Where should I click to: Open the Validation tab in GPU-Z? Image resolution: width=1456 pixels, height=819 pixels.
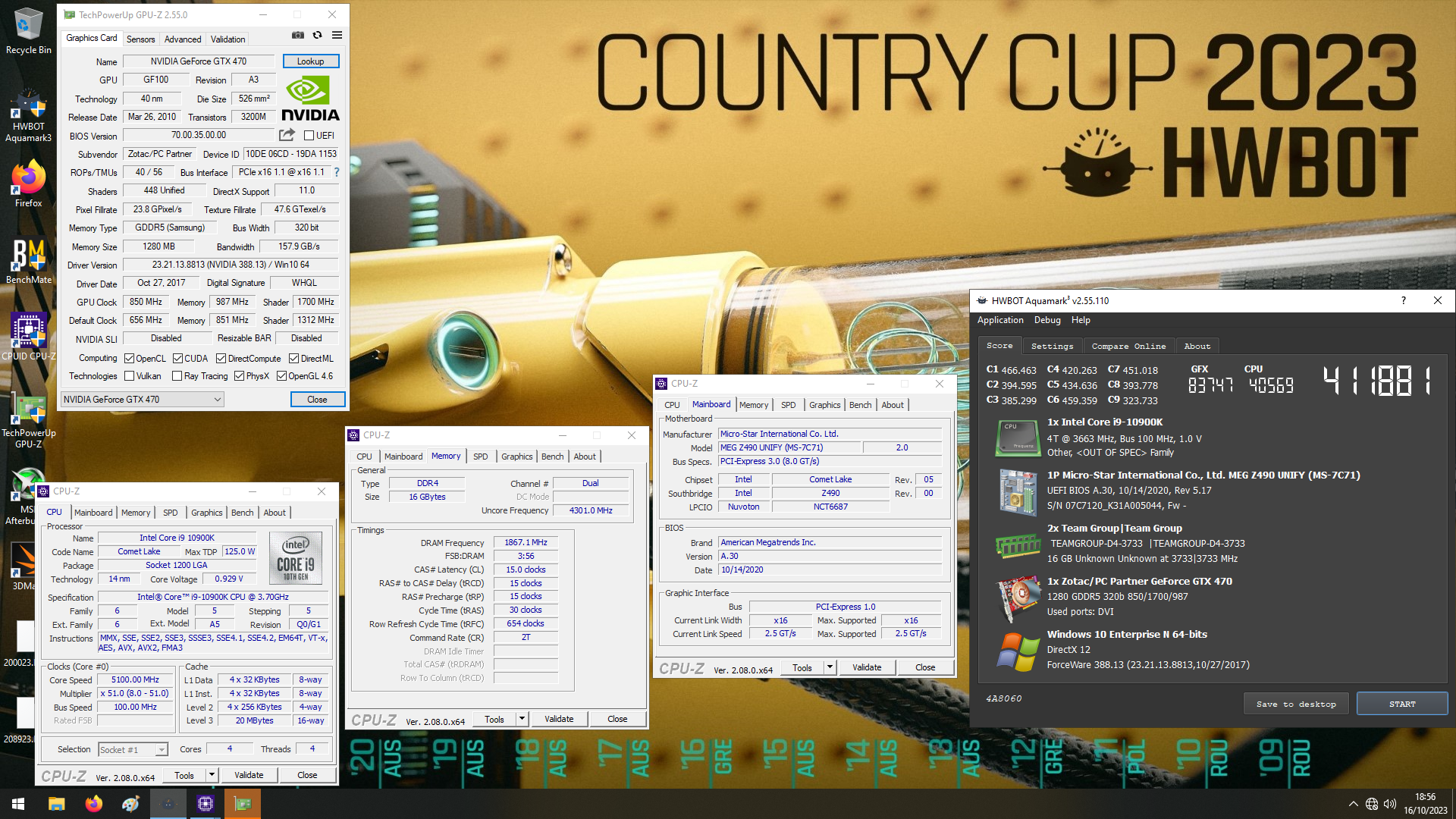click(228, 39)
